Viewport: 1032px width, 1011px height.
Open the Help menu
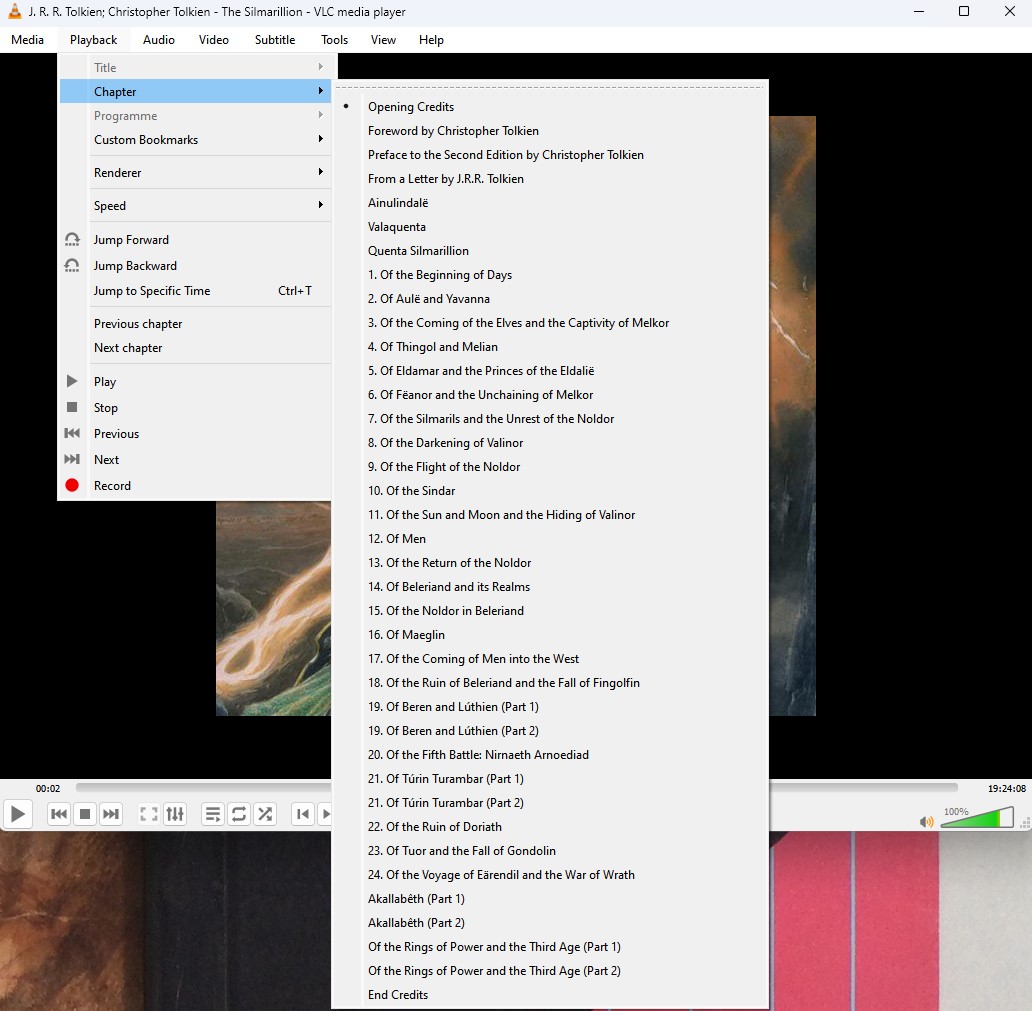(x=431, y=39)
